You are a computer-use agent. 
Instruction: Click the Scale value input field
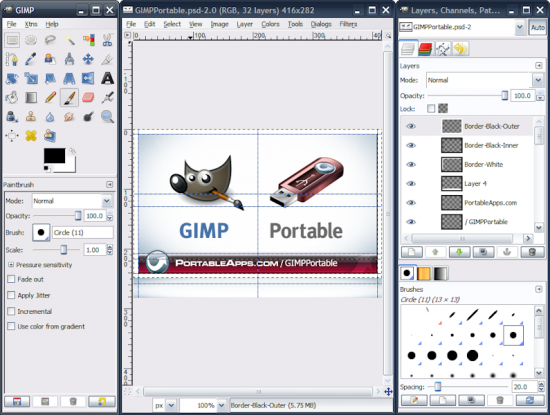tap(95, 250)
